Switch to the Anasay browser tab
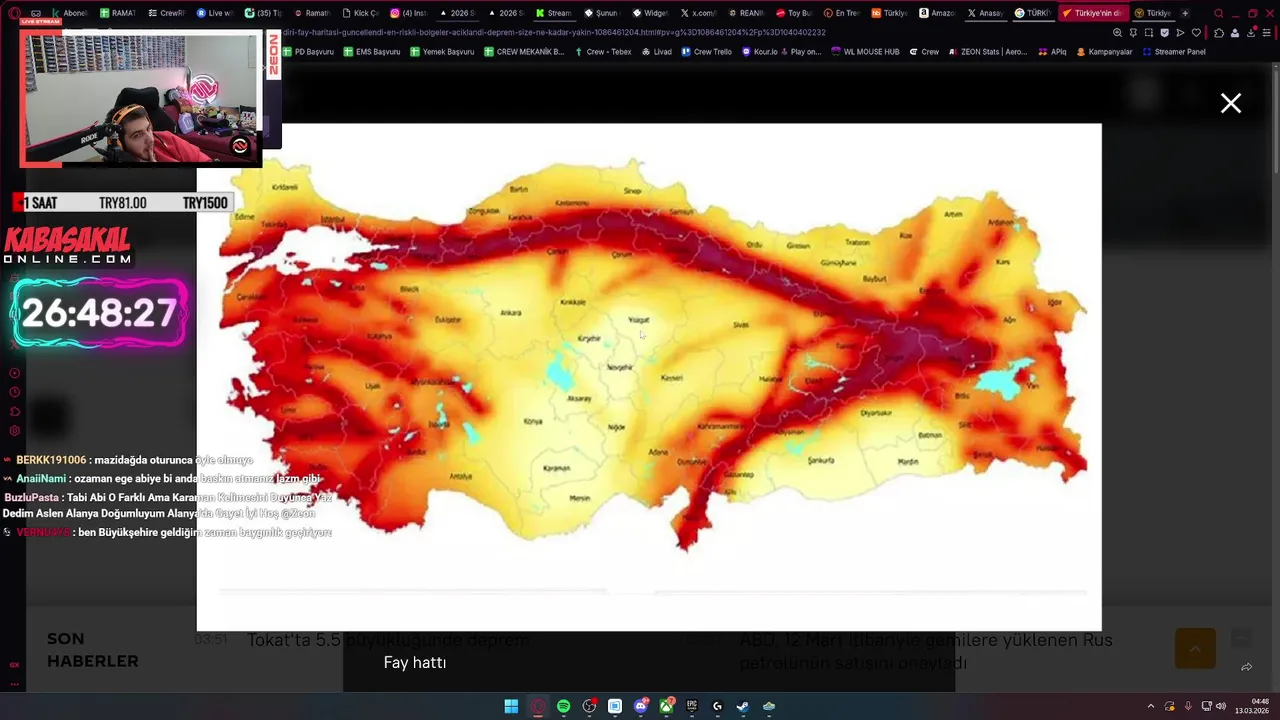The width and height of the screenshot is (1280, 720). tap(986, 13)
